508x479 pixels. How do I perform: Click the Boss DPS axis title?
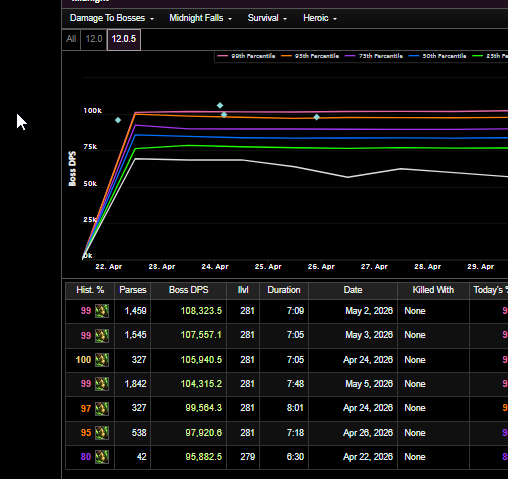coord(72,169)
